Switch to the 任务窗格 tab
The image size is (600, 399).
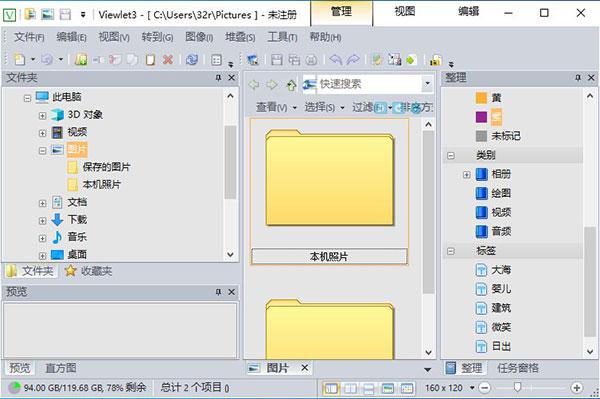coord(518,368)
